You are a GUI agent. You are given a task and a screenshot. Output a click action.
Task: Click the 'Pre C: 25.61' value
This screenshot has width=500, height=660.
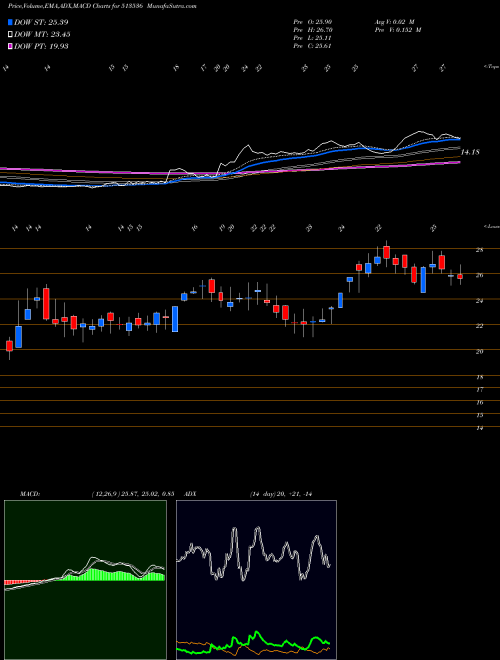pyautogui.click(x=312, y=46)
